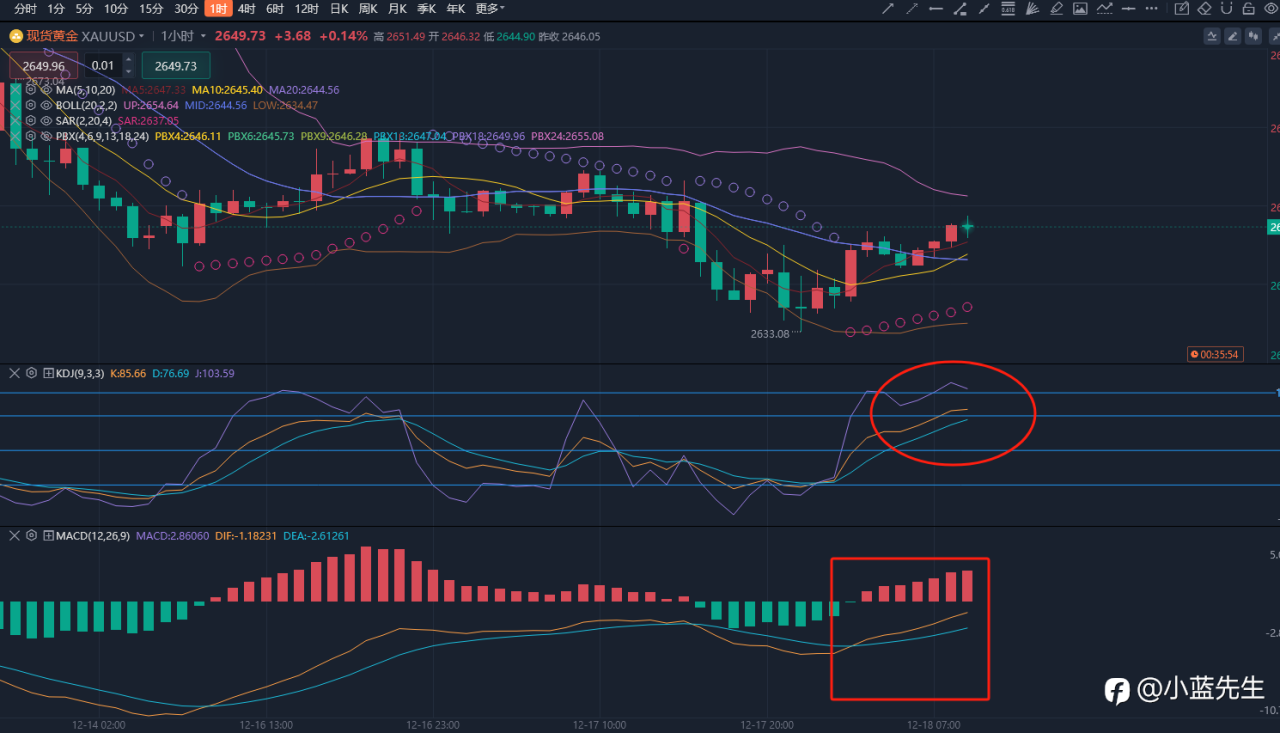Remove the MA(5,10,20) indicator

pyautogui.click(x=15, y=89)
